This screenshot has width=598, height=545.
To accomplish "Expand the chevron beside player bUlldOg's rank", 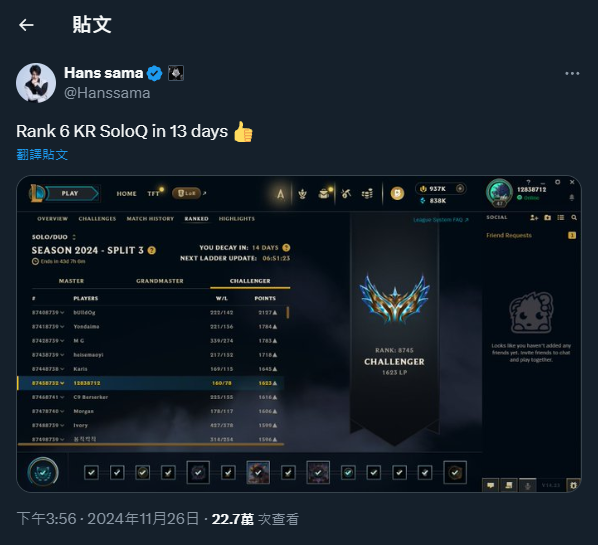I will point(62,313).
